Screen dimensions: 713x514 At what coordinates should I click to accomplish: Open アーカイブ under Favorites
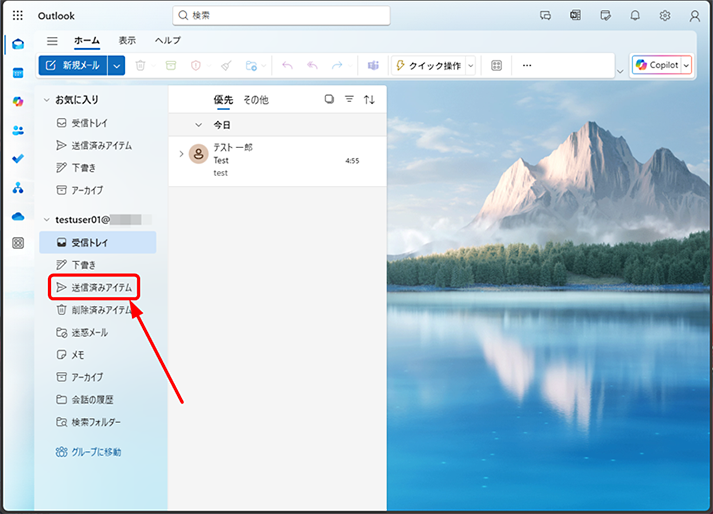pos(98,190)
